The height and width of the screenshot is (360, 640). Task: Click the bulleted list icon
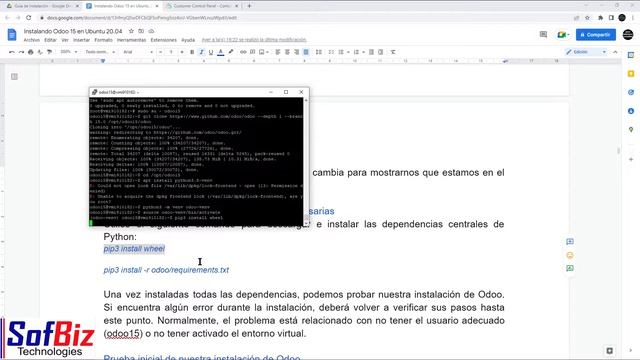click(341, 52)
